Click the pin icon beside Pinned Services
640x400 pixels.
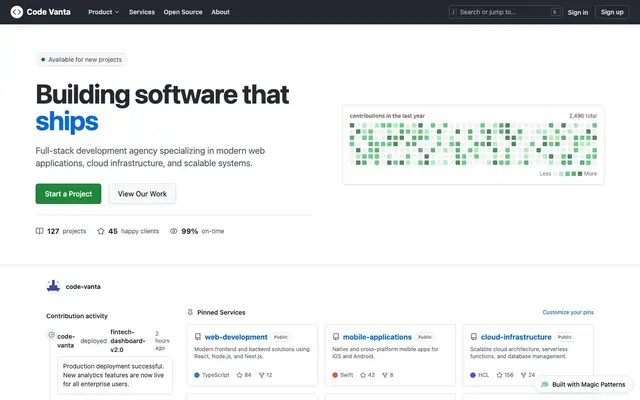point(190,312)
